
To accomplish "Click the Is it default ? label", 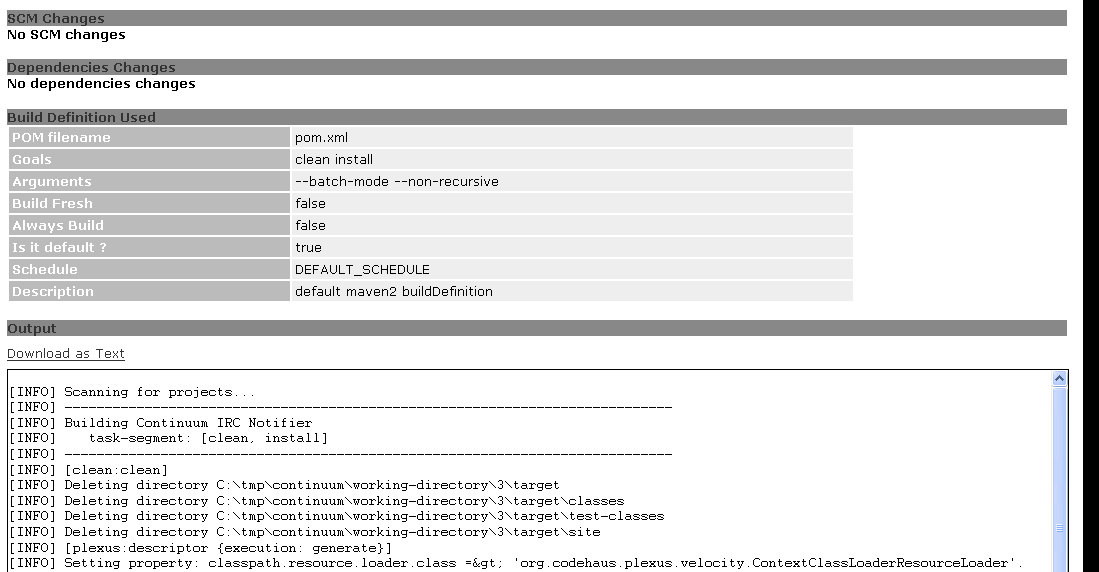I will 150,248.
